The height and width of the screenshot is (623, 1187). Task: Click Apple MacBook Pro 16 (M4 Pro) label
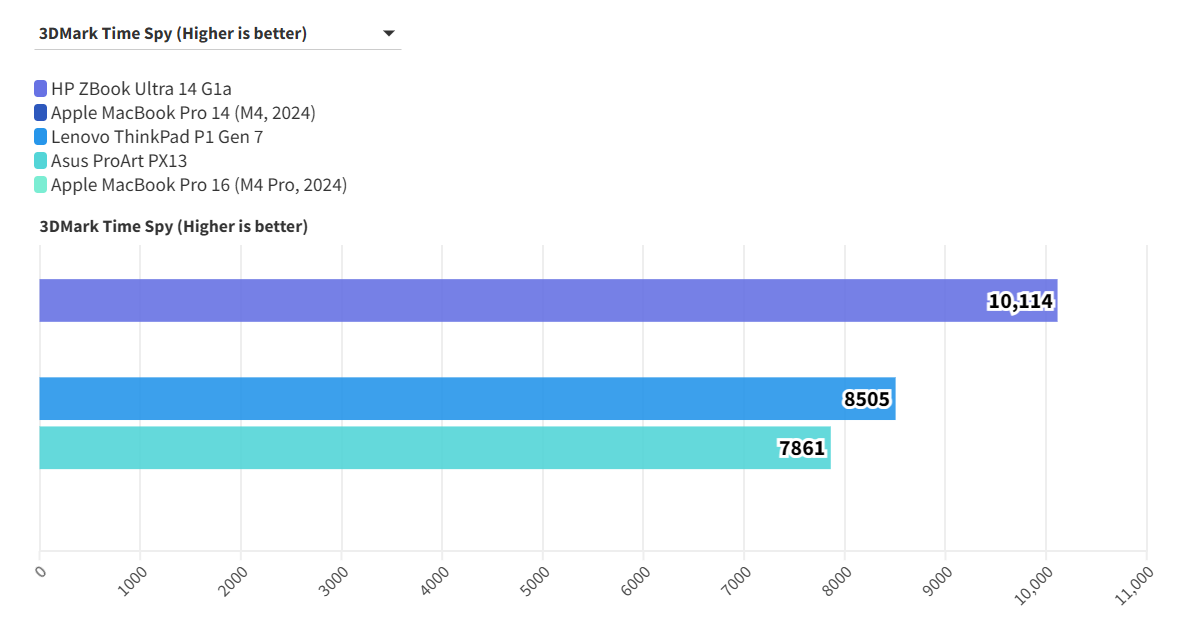pos(199,185)
